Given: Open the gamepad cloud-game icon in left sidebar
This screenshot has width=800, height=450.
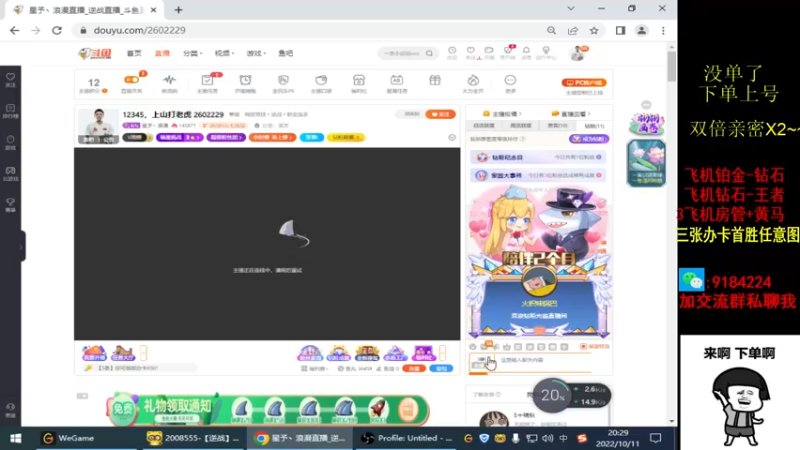Looking at the screenshot, I should tap(11, 173).
